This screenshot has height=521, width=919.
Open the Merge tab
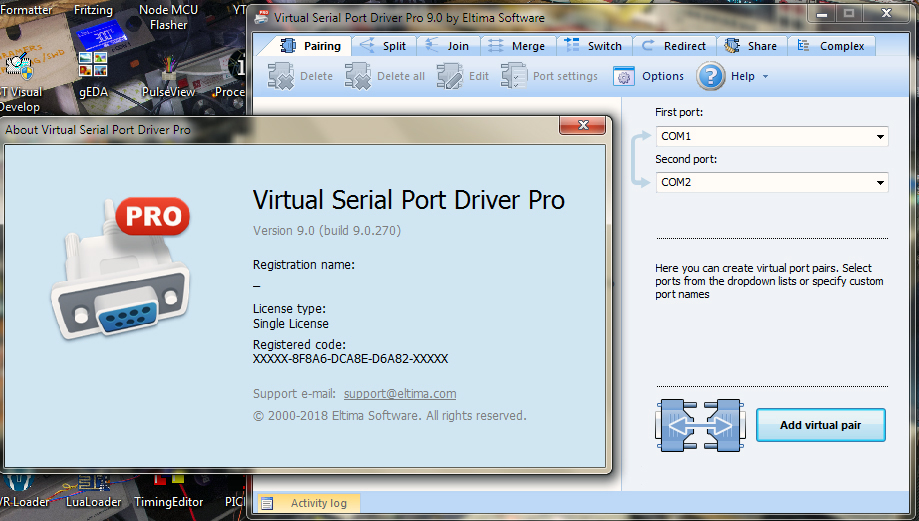[518, 46]
